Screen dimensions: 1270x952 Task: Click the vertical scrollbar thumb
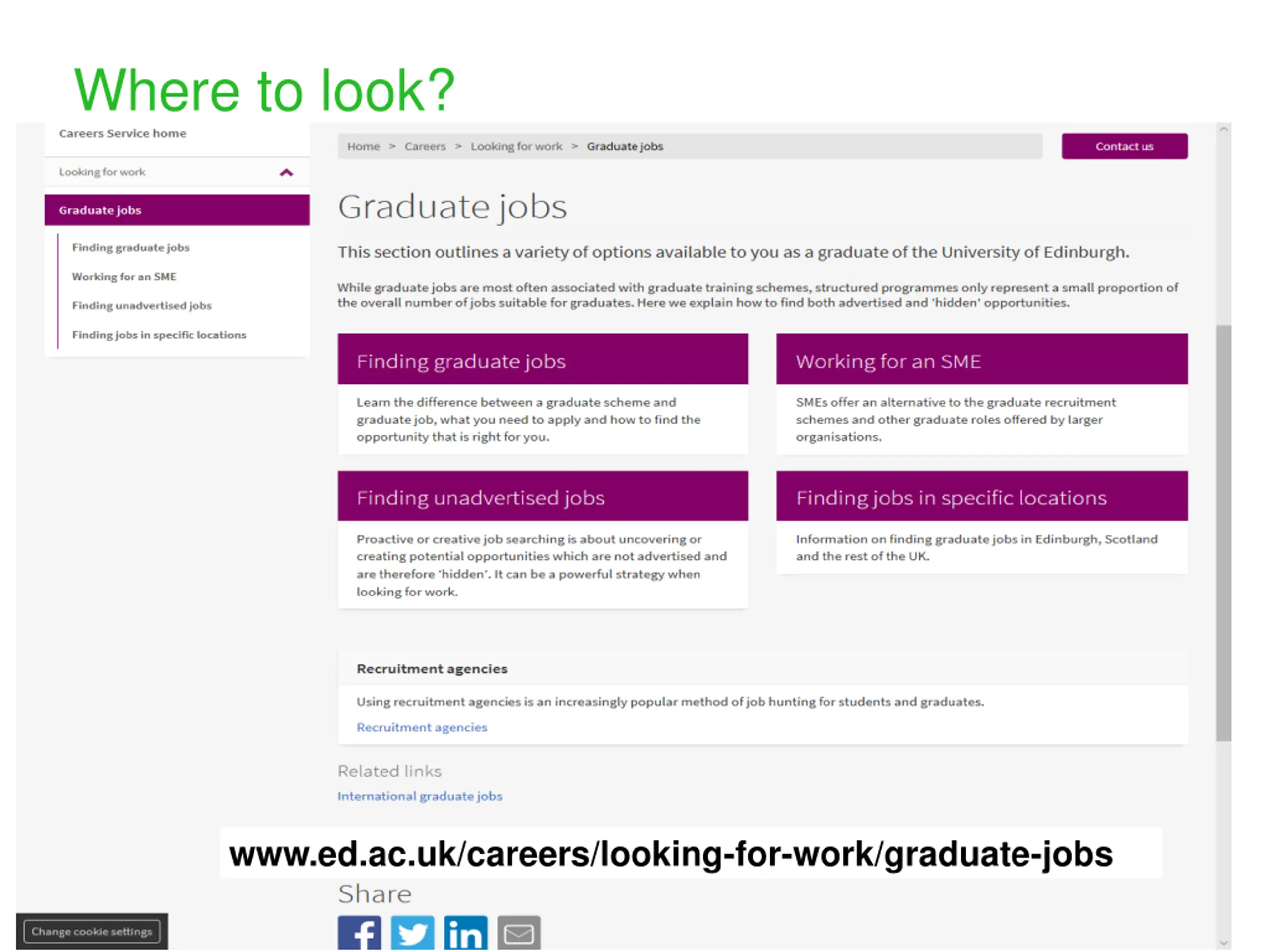click(x=1223, y=533)
